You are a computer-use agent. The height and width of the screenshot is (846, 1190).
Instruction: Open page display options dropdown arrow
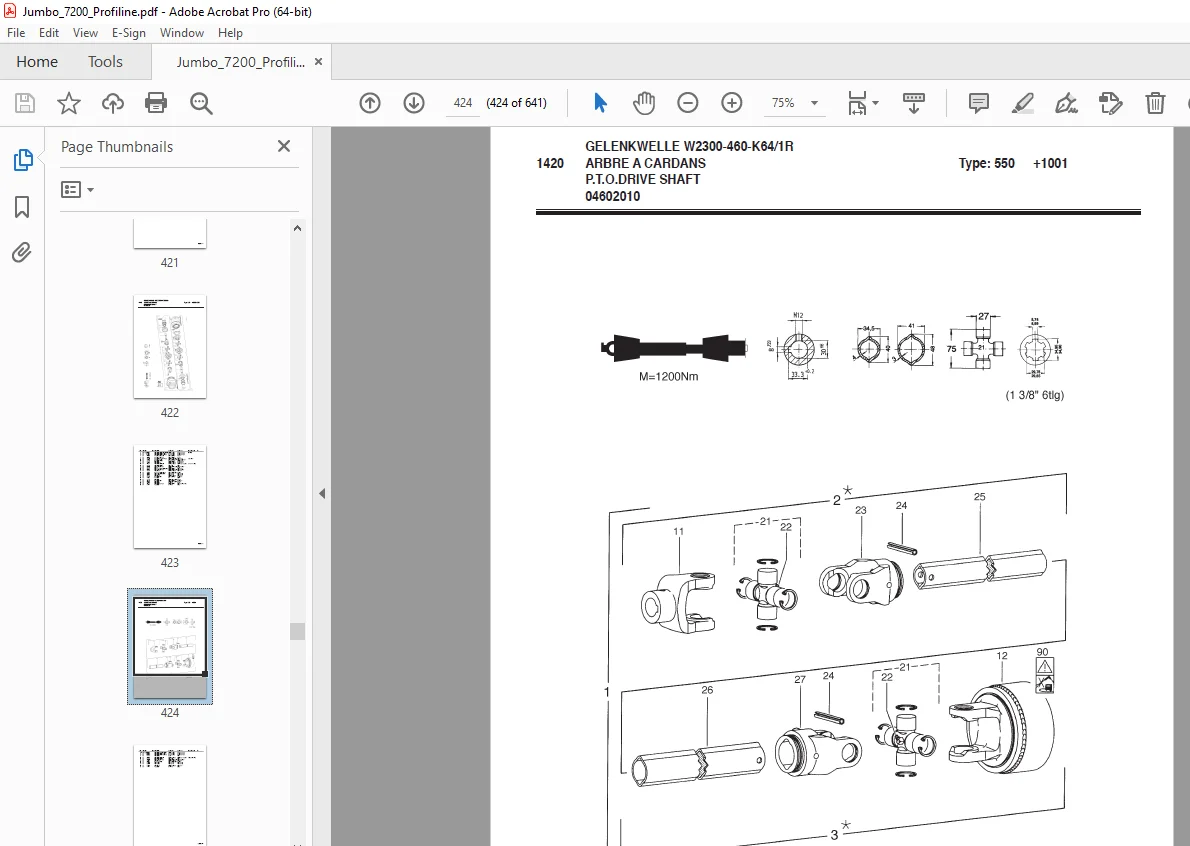coord(876,103)
